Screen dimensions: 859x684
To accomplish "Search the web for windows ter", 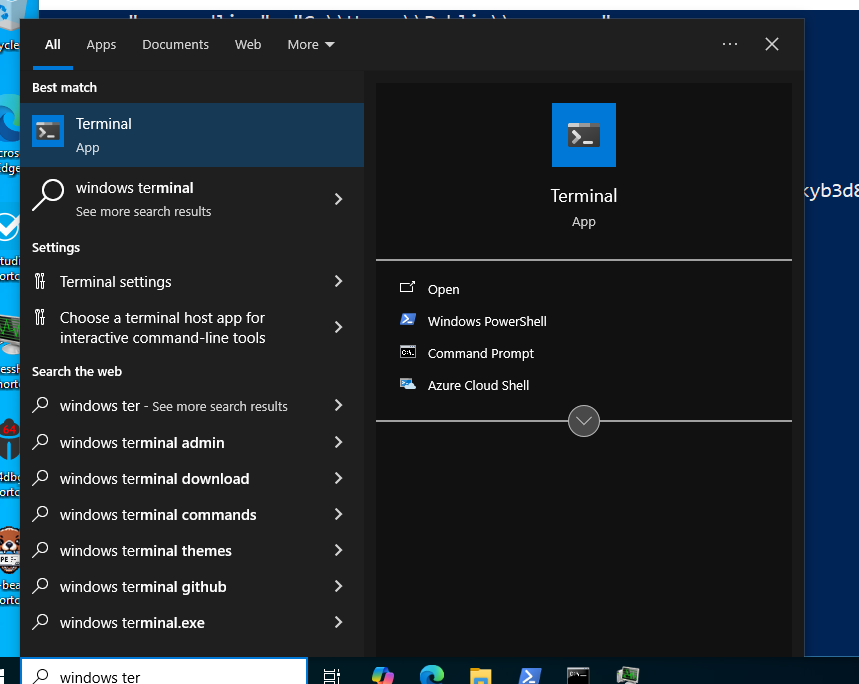I will click(192, 406).
